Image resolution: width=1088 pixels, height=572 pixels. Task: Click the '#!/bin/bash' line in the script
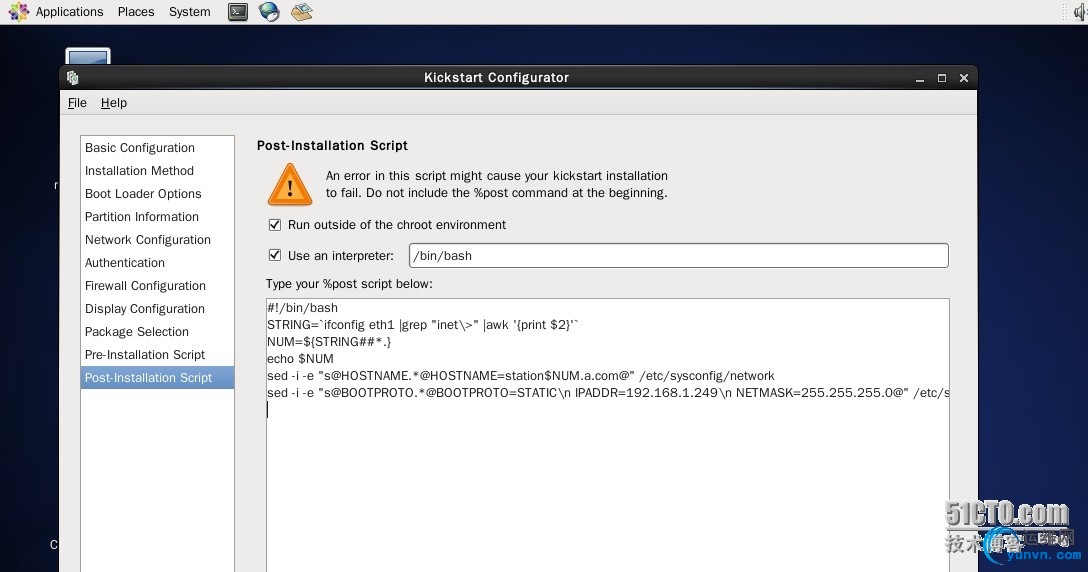[x=303, y=308]
